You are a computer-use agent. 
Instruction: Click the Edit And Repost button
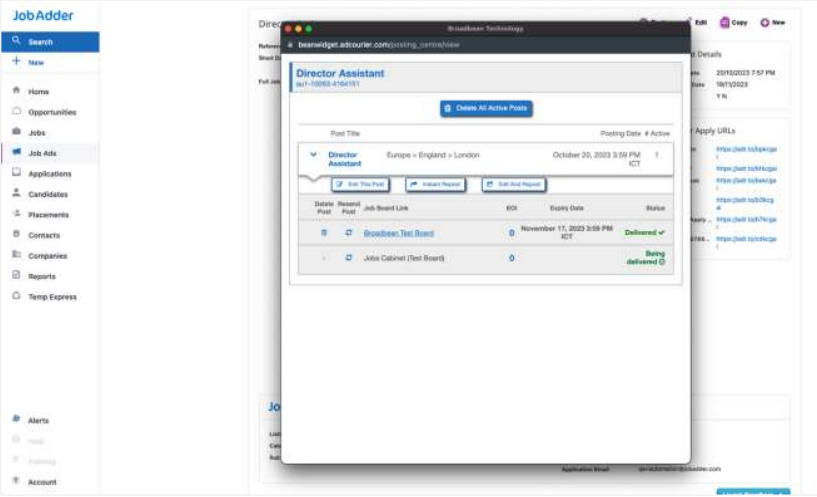513,185
